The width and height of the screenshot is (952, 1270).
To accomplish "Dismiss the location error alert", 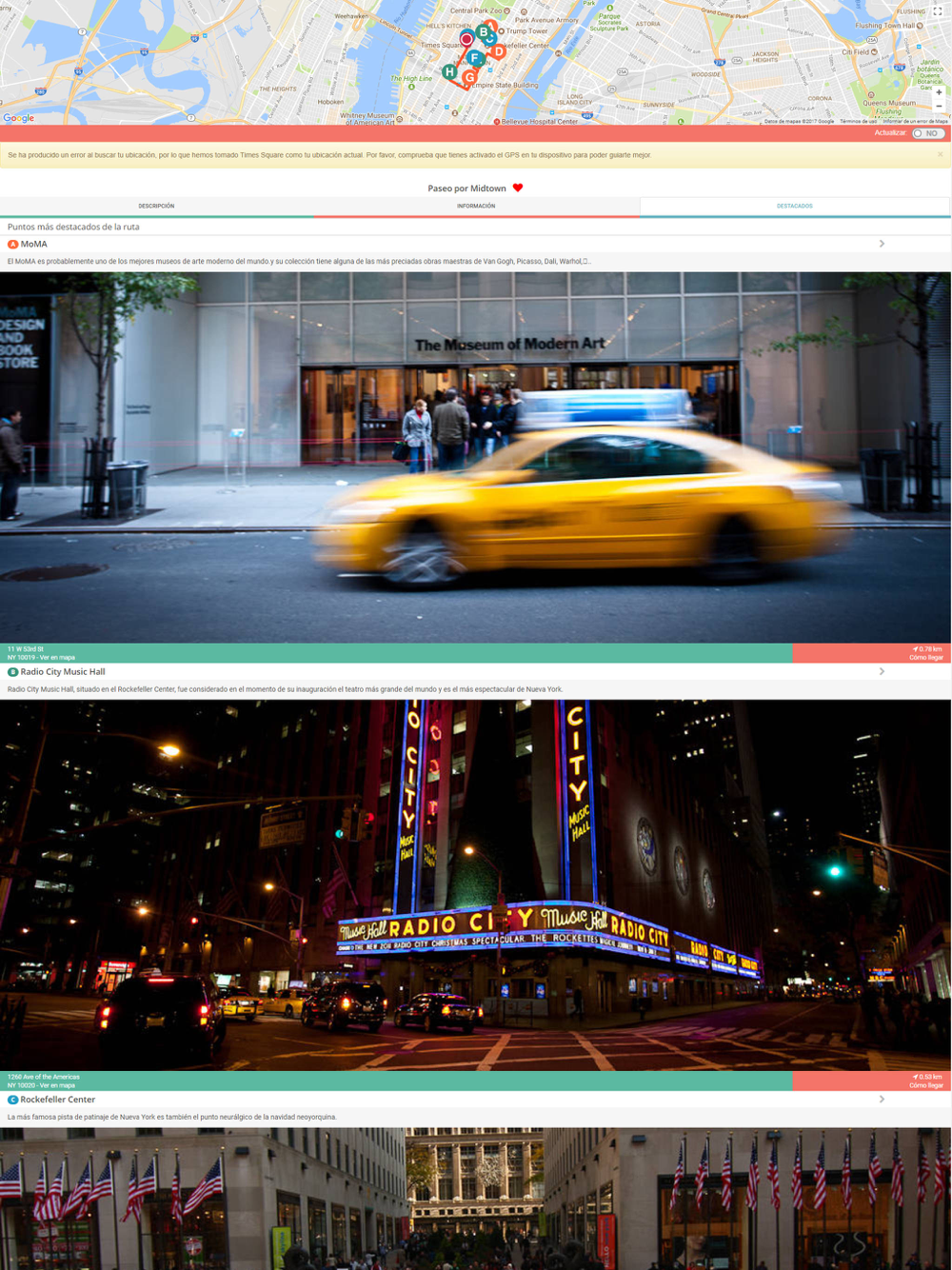I will pyautogui.click(x=940, y=154).
